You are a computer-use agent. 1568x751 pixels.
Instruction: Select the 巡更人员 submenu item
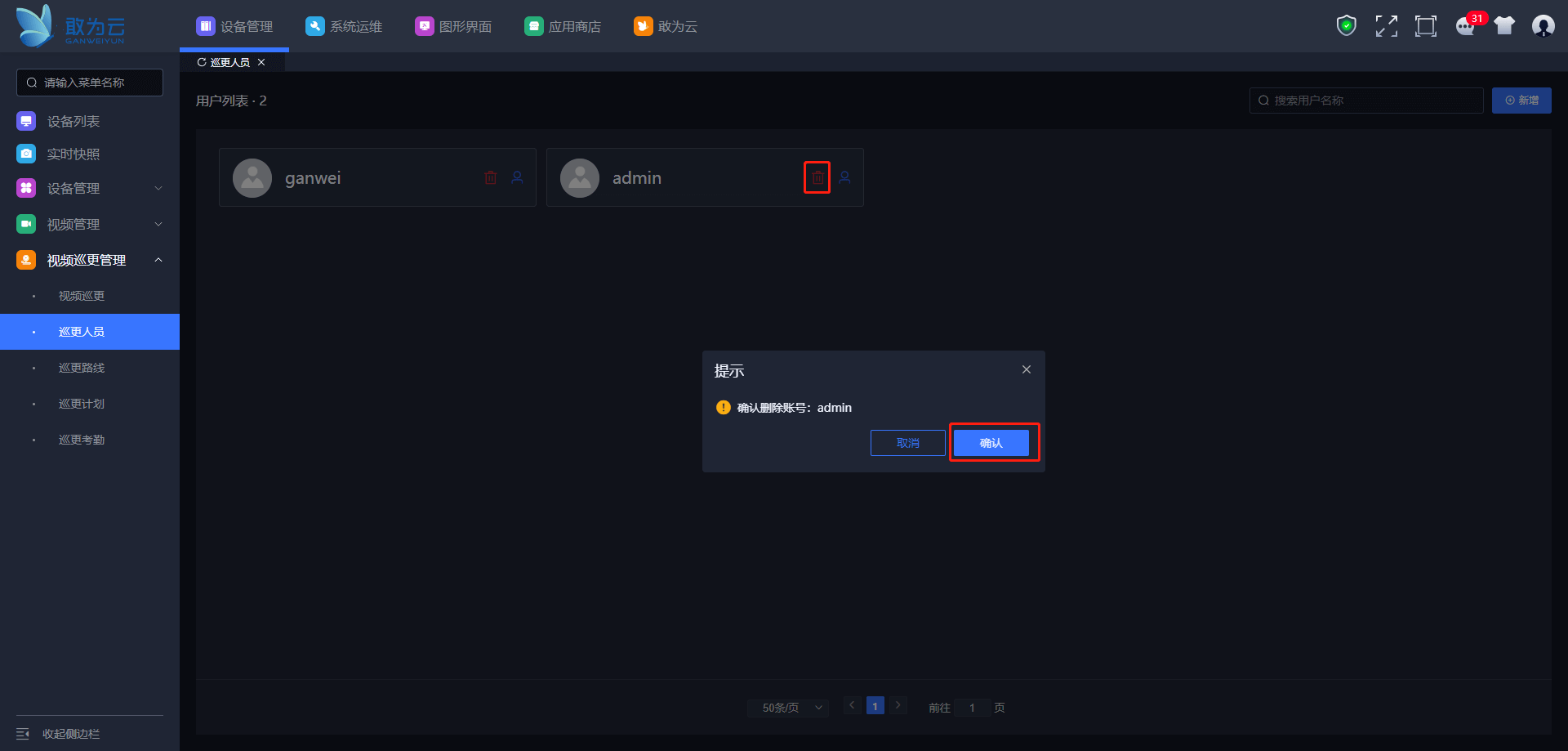[x=90, y=332]
